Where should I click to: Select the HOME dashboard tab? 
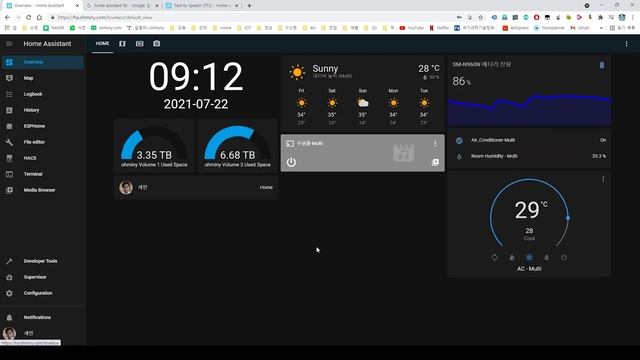pyautogui.click(x=102, y=43)
